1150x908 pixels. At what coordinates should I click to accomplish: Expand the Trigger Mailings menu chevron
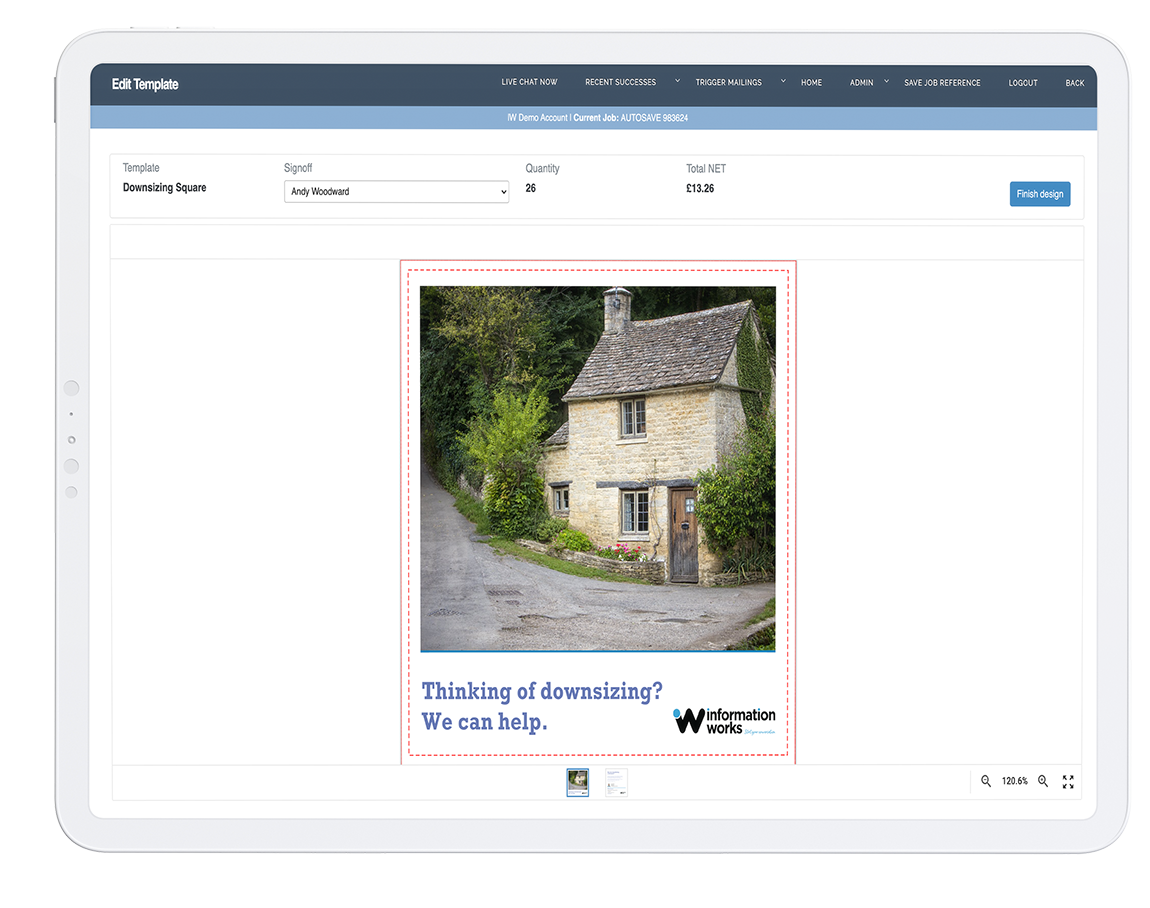pyautogui.click(x=783, y=81)
